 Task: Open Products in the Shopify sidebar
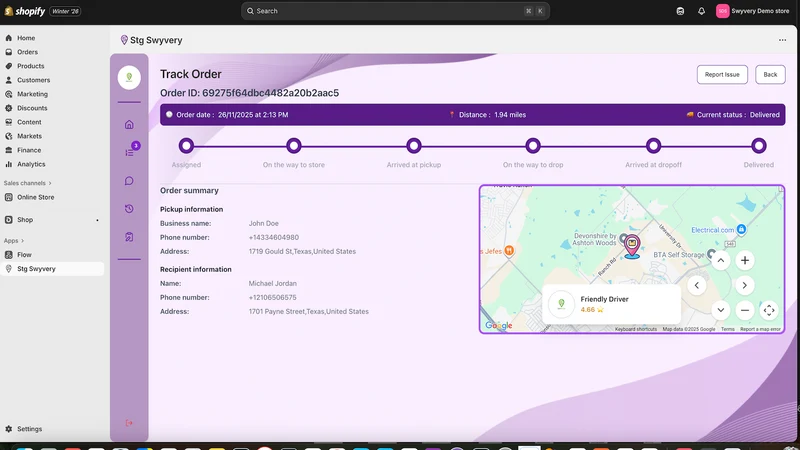click(x=31, y=66)
